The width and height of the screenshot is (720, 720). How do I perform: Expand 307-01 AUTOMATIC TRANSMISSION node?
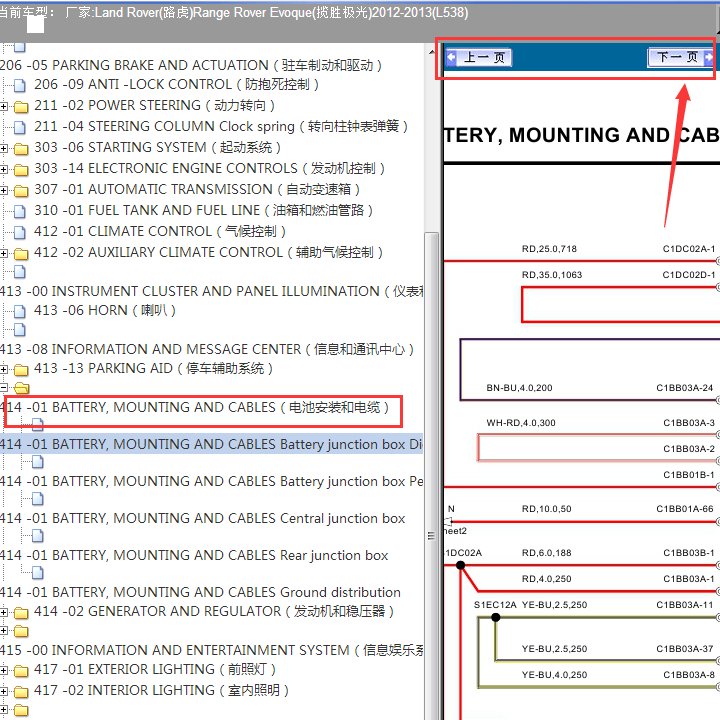tap(4, 190)
